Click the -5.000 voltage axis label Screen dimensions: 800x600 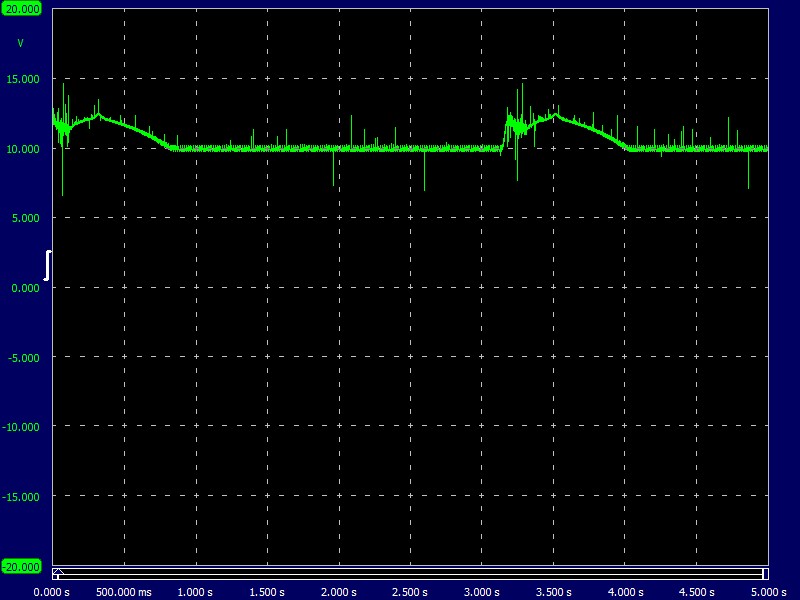coord(23,358)
